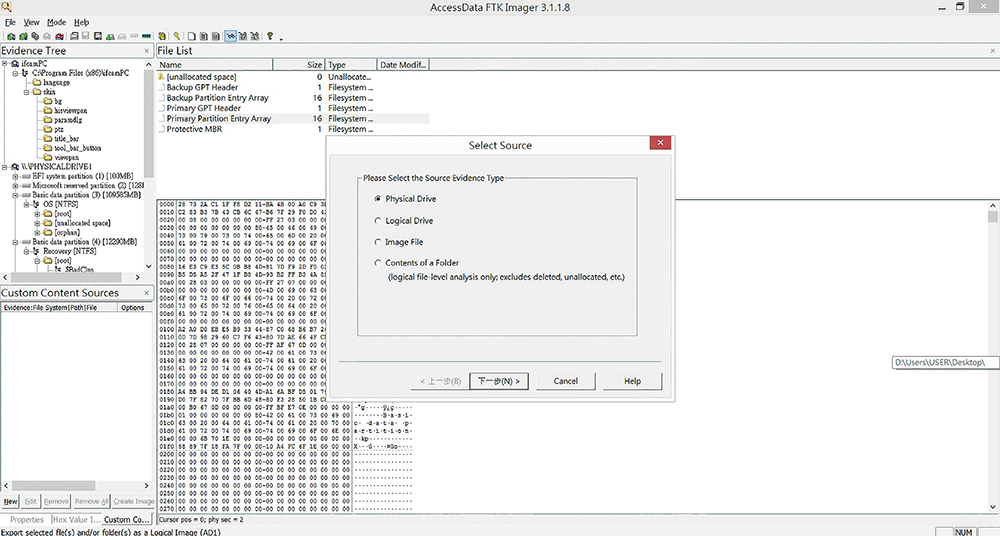Select the Physical Drive radio button
Screen dimensions: 1000x536
[378, 198]
